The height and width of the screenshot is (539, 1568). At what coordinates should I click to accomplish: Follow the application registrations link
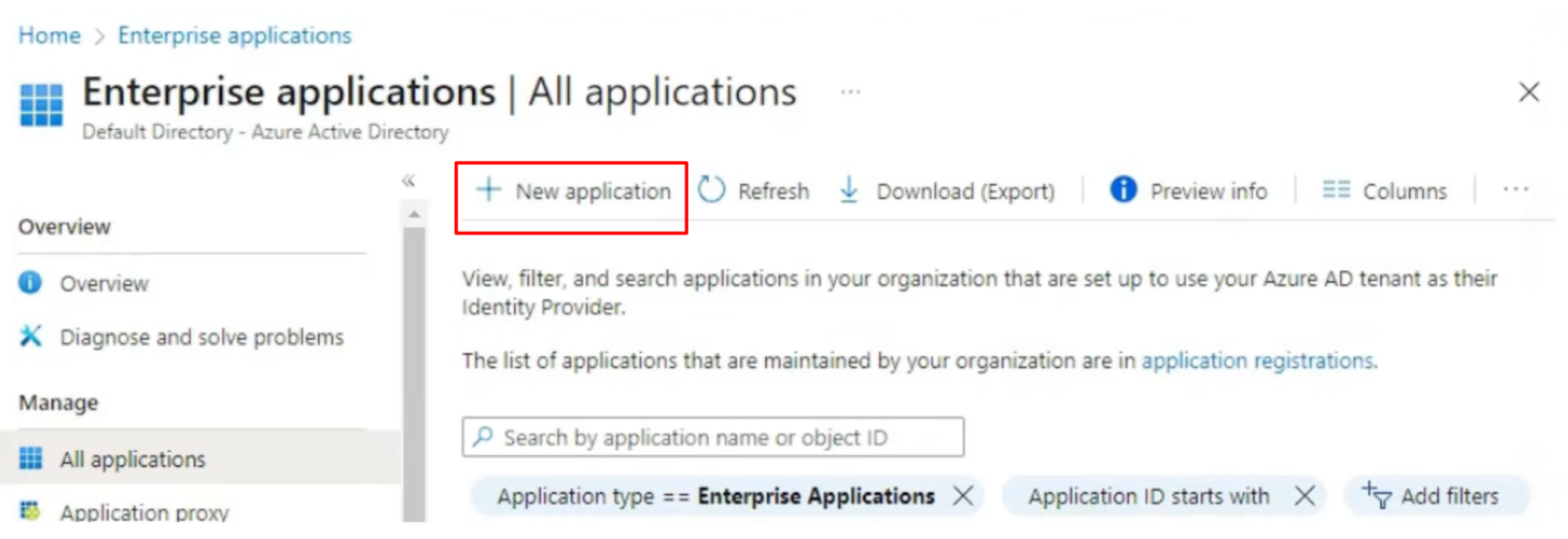(1257, 361)
